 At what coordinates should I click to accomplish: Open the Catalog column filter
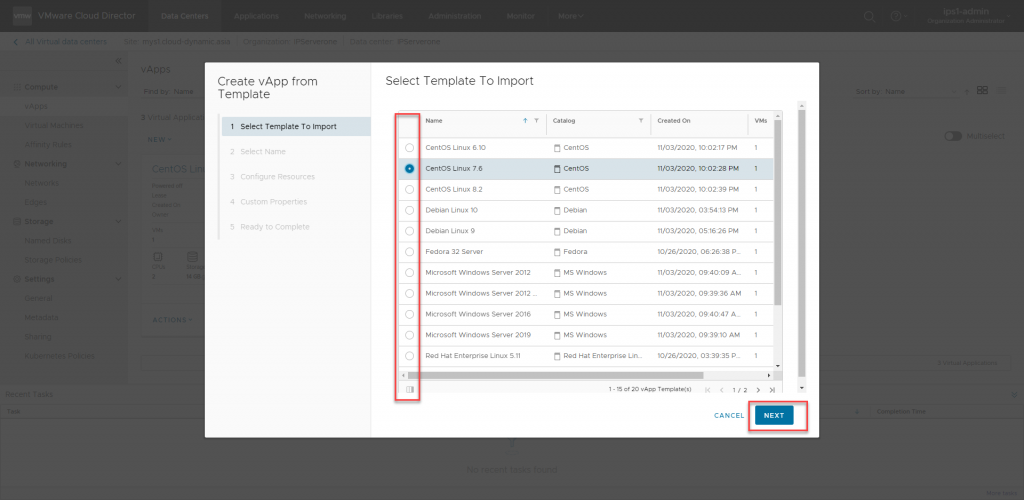click(640, 120)
